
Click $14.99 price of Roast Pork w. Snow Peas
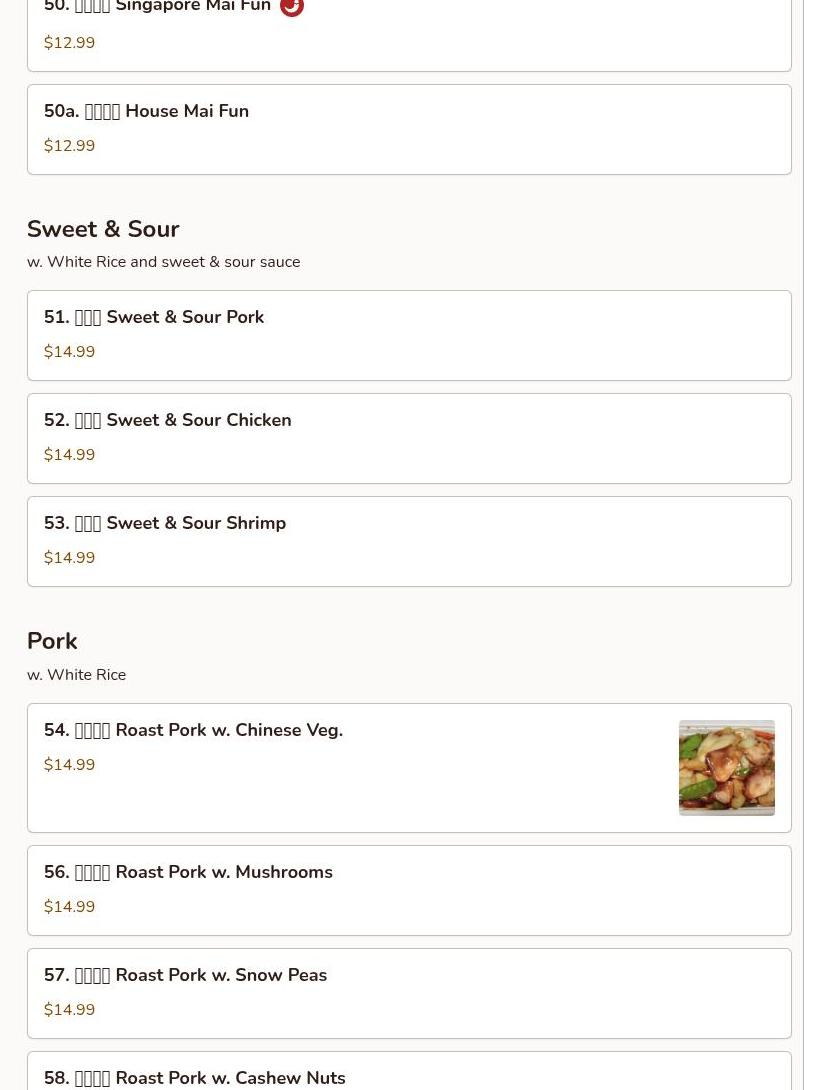tap(69, 1009)
